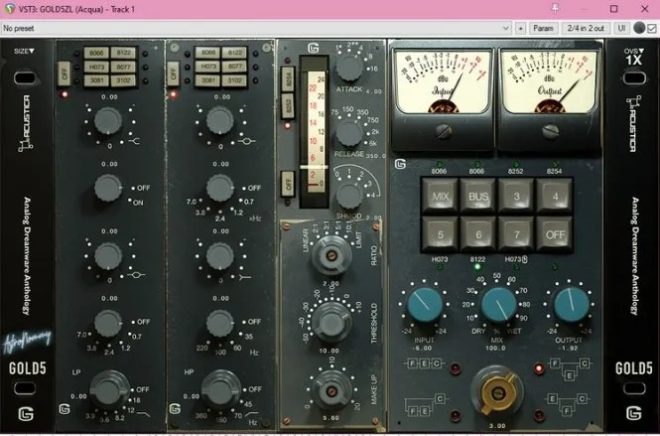660x436 pixels.
Task: Click the small round button at top-left of right EQ
Action: (175, 48)
